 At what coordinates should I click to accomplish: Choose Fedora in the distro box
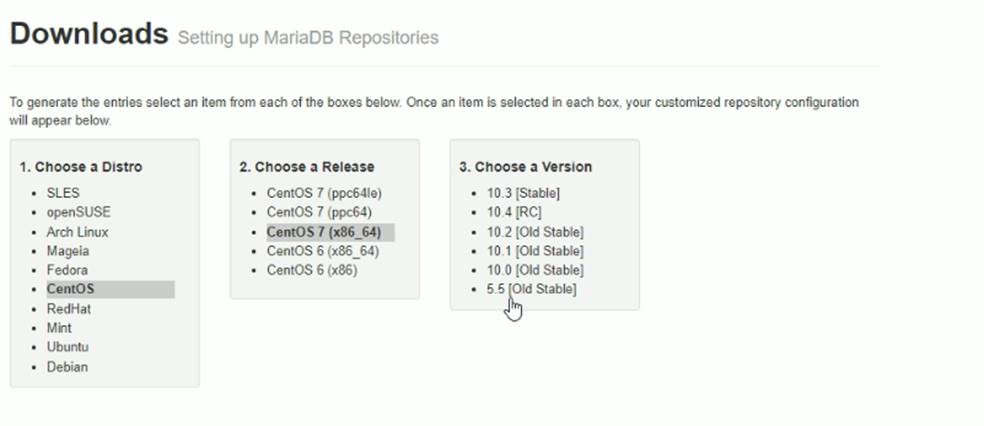point(67,270)
